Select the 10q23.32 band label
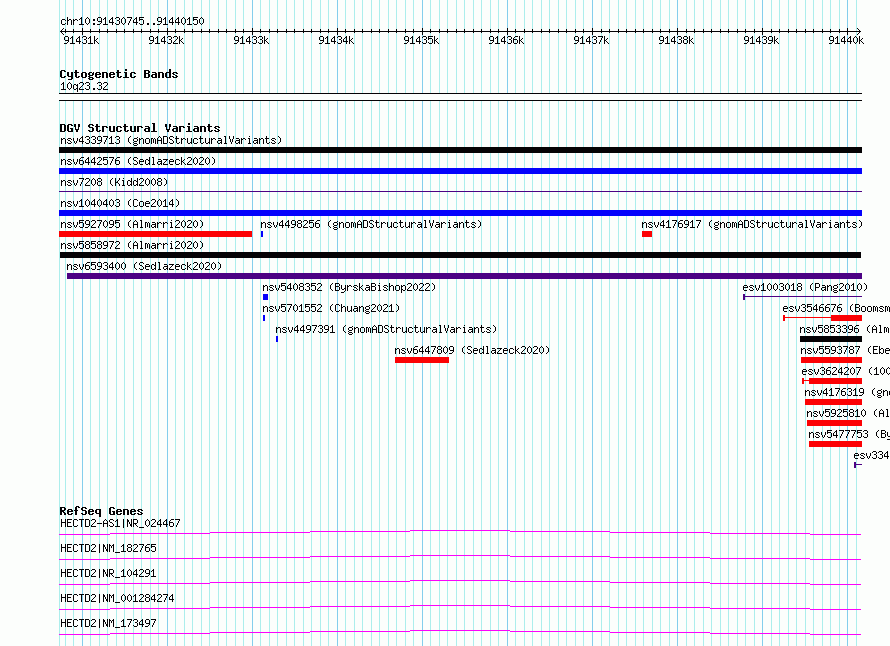This screenshot has height=646, width=890. pyautogui.click(x=84, y=86)
